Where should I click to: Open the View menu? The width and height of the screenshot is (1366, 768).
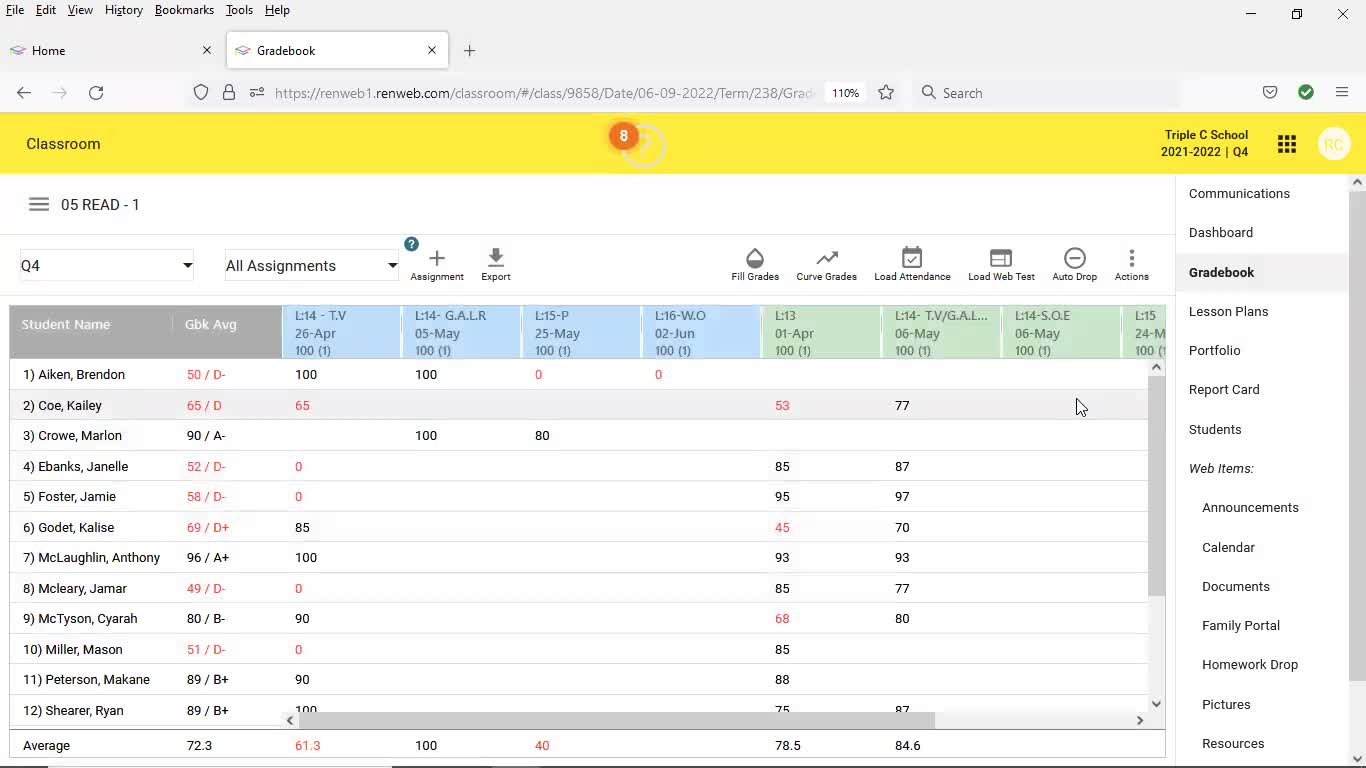click(x=80, y=10)
